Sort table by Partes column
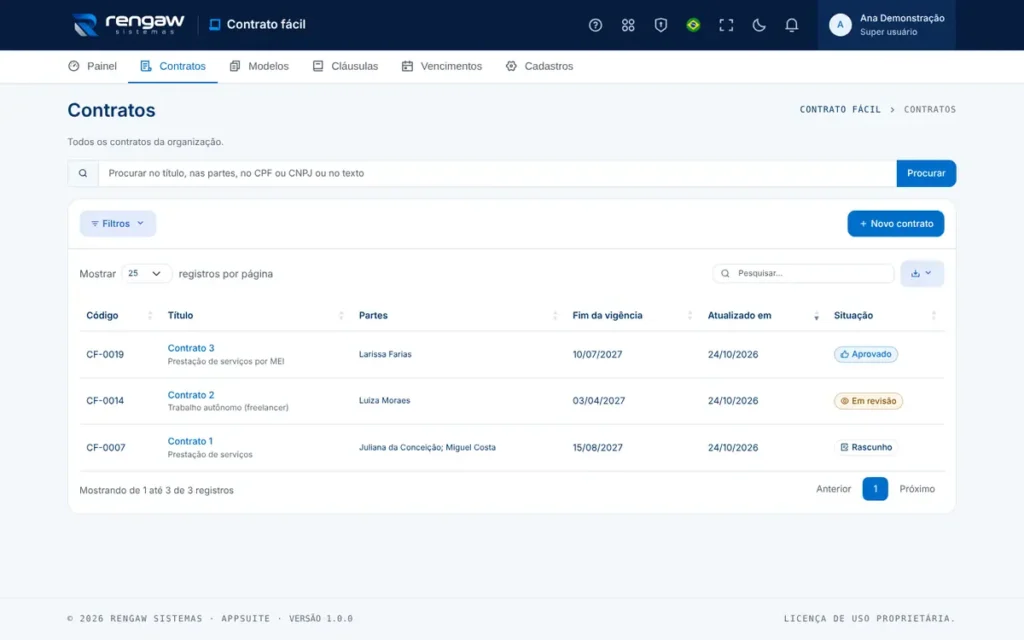The width and height of the screenshot is (1024, 640). click(x=457, y=315)
